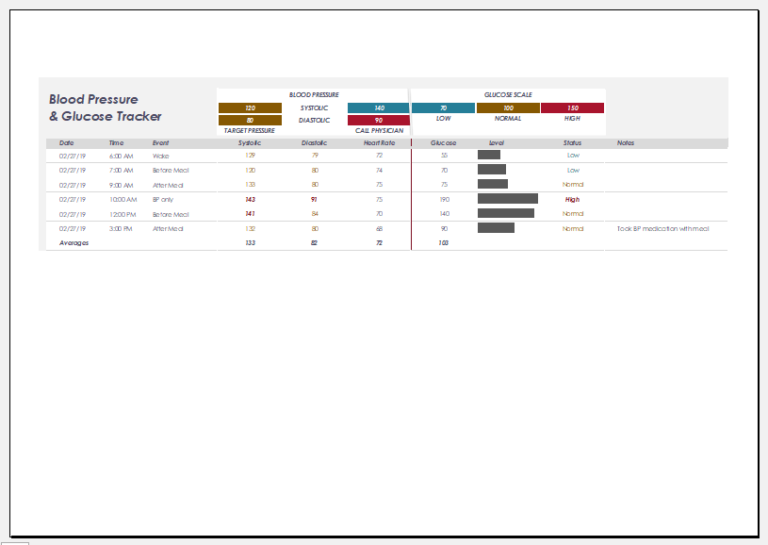This screenshot has height=545, width=768.
Task: Select the red glucose high 150 cell
Action: 572,108
